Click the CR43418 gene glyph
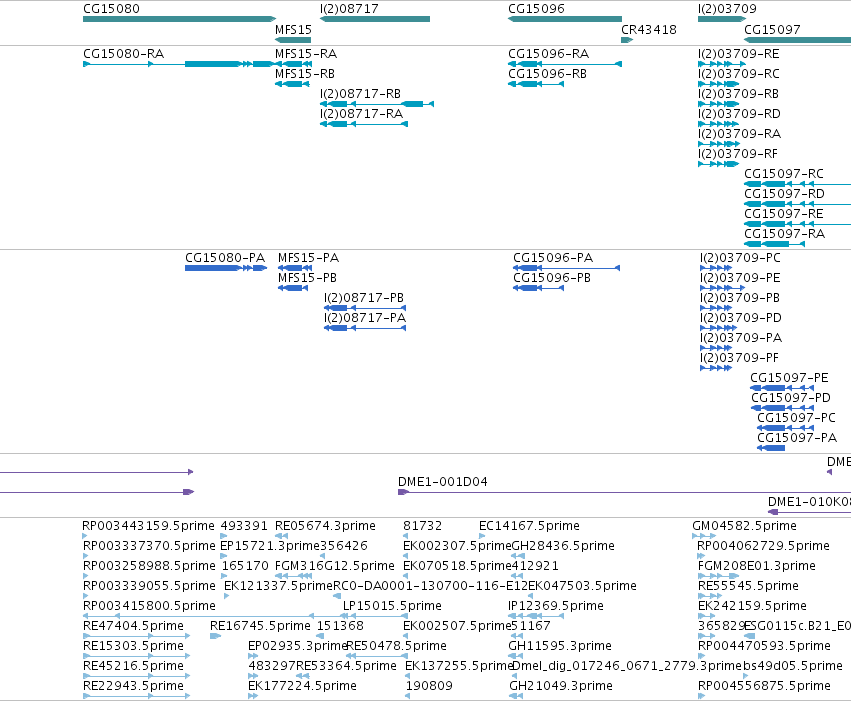The width and height of the screenshot is (851, 701). pos(627,40)
